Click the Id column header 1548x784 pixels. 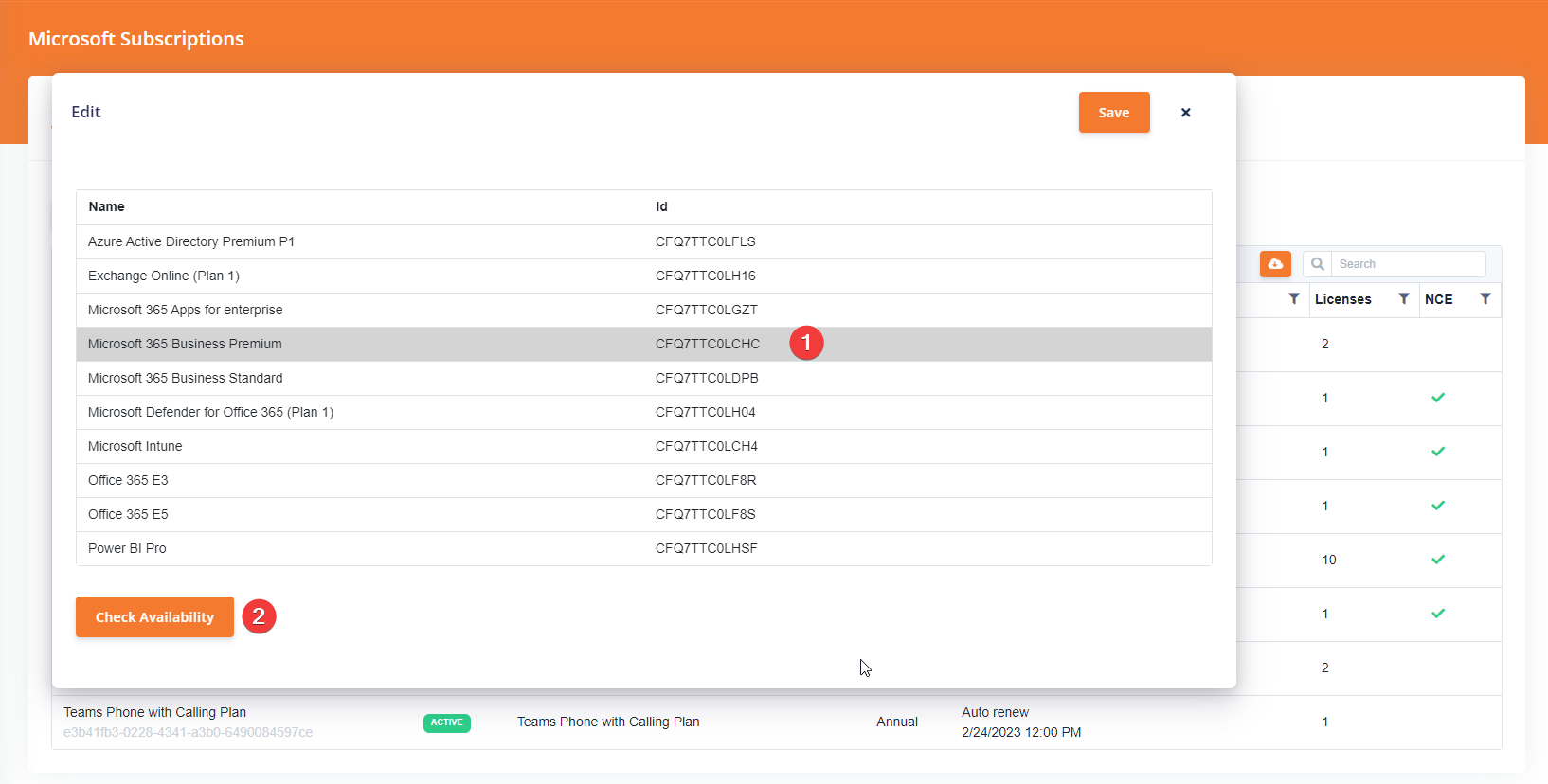(661, 206)
